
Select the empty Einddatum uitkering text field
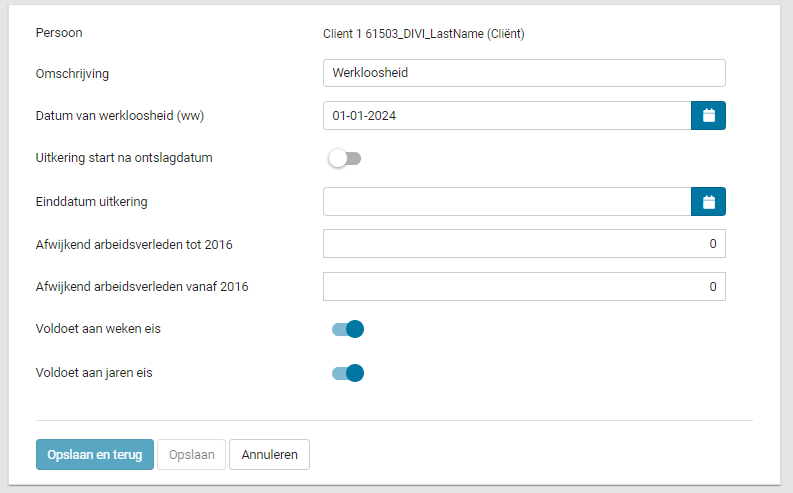(507, 202)
